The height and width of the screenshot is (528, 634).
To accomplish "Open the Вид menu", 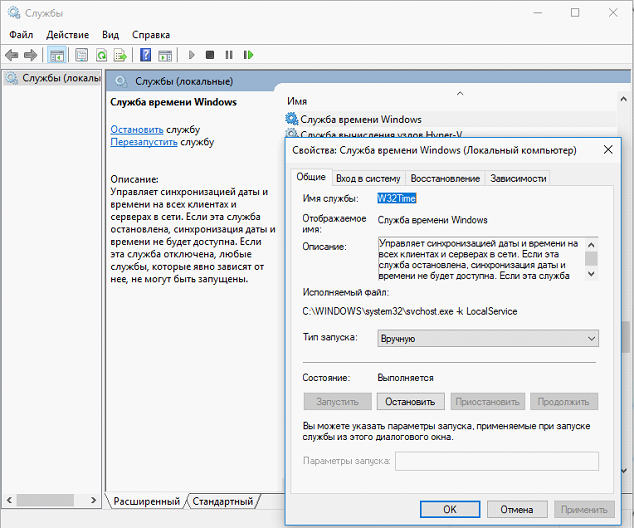I will [x=111, y=35].
